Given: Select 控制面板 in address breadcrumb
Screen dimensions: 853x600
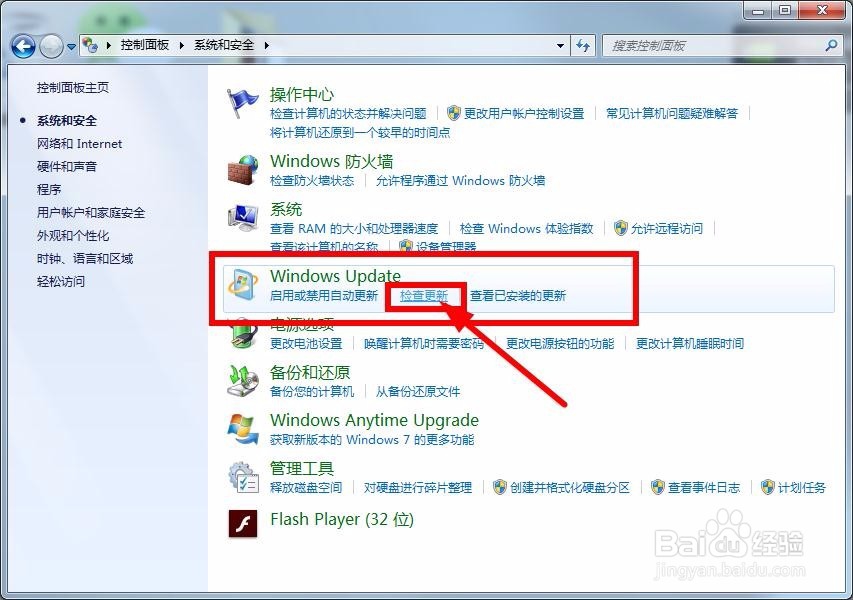Looking at the screenshot, I should (145, 45).
